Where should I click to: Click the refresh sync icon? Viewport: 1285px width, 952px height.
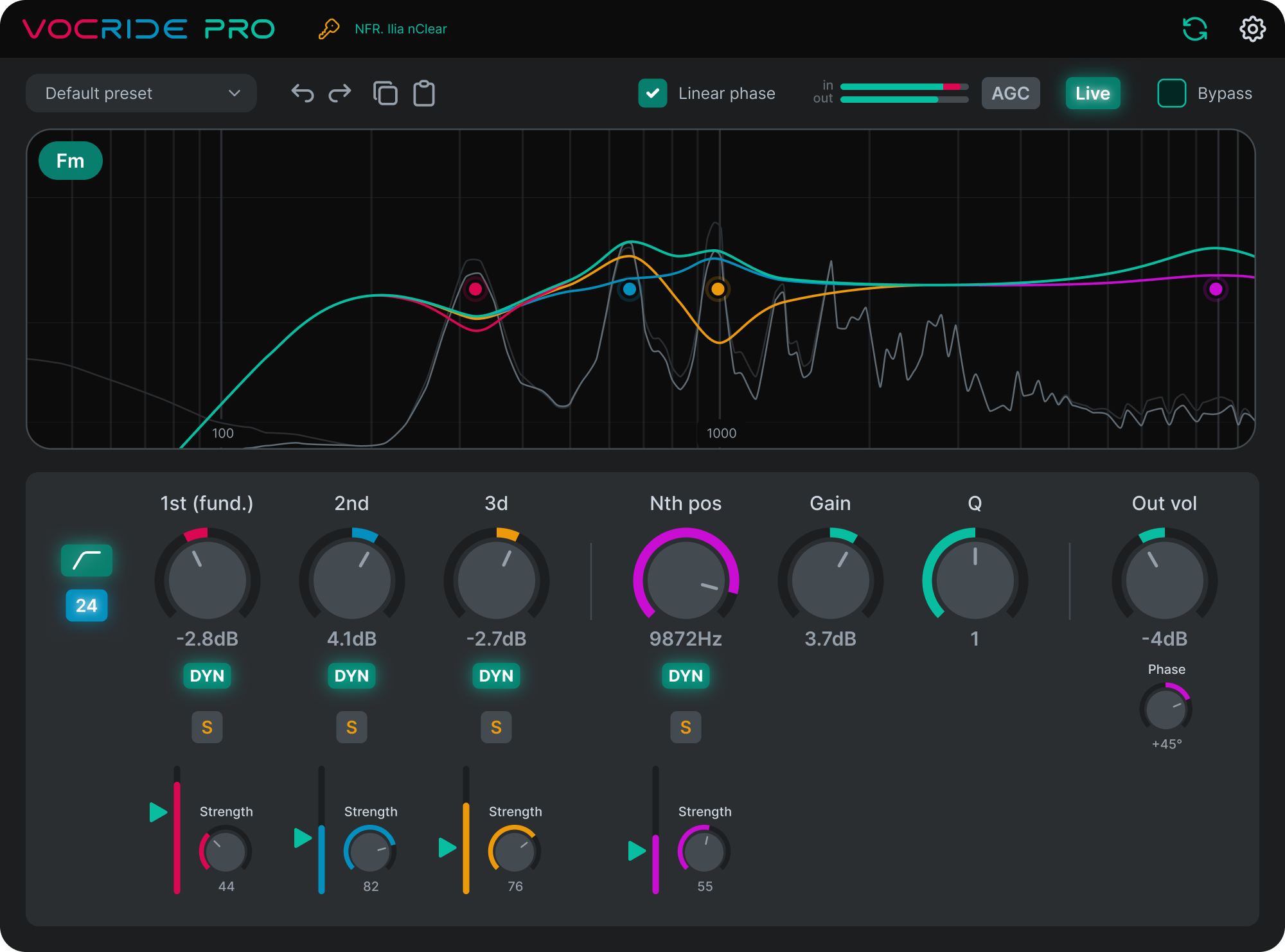1195,29
